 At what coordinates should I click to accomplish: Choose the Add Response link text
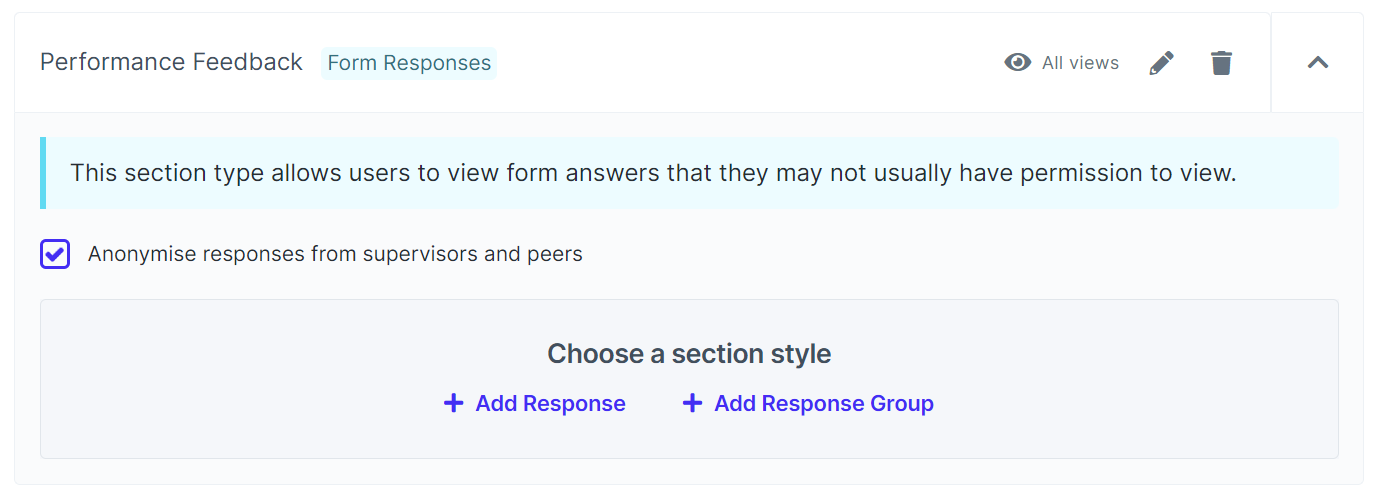click(x=550, y=403)
